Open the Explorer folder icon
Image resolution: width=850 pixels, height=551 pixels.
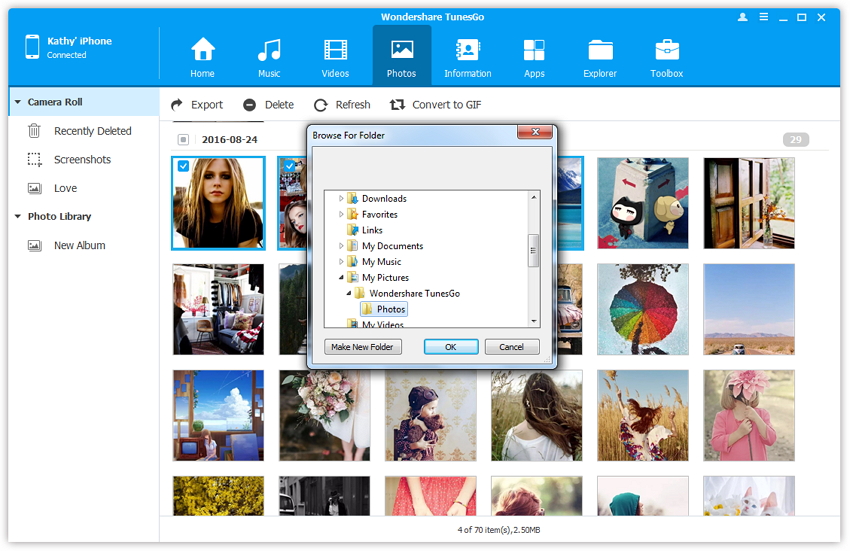pyautogui.click(x=600, y=50)
